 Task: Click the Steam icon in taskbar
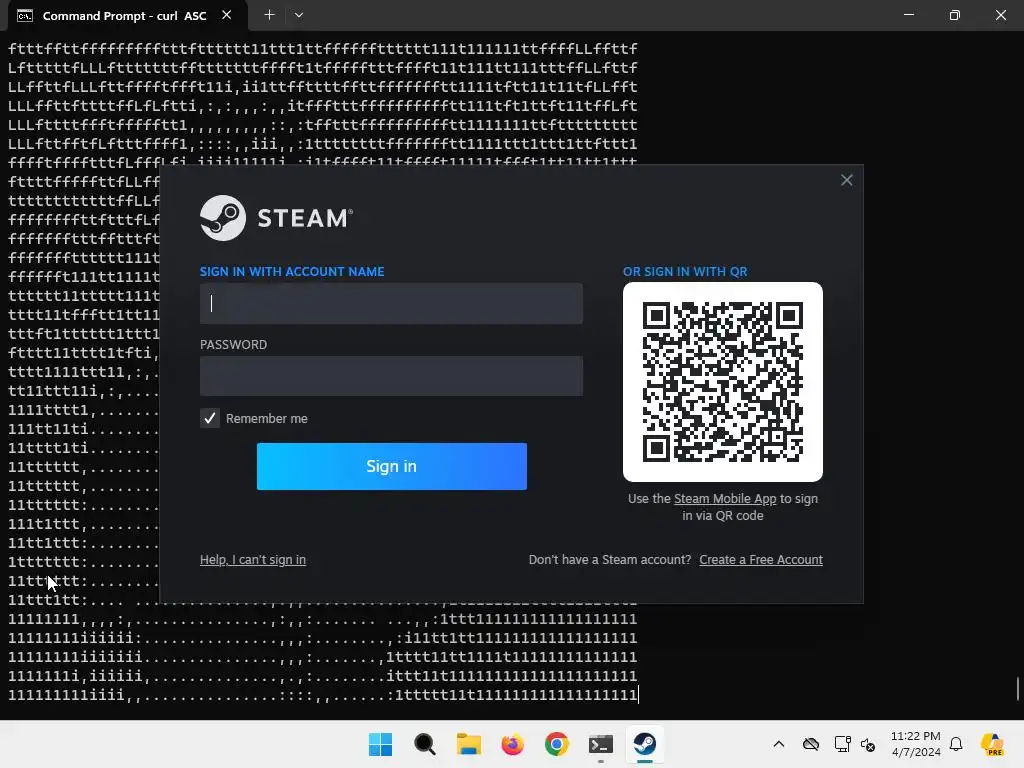pos(645,744)
